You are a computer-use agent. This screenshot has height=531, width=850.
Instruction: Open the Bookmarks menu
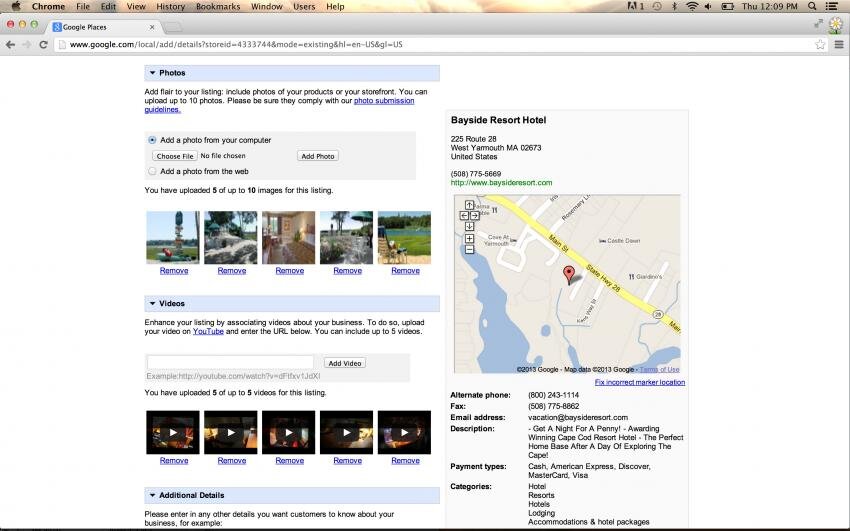(218, 7)
